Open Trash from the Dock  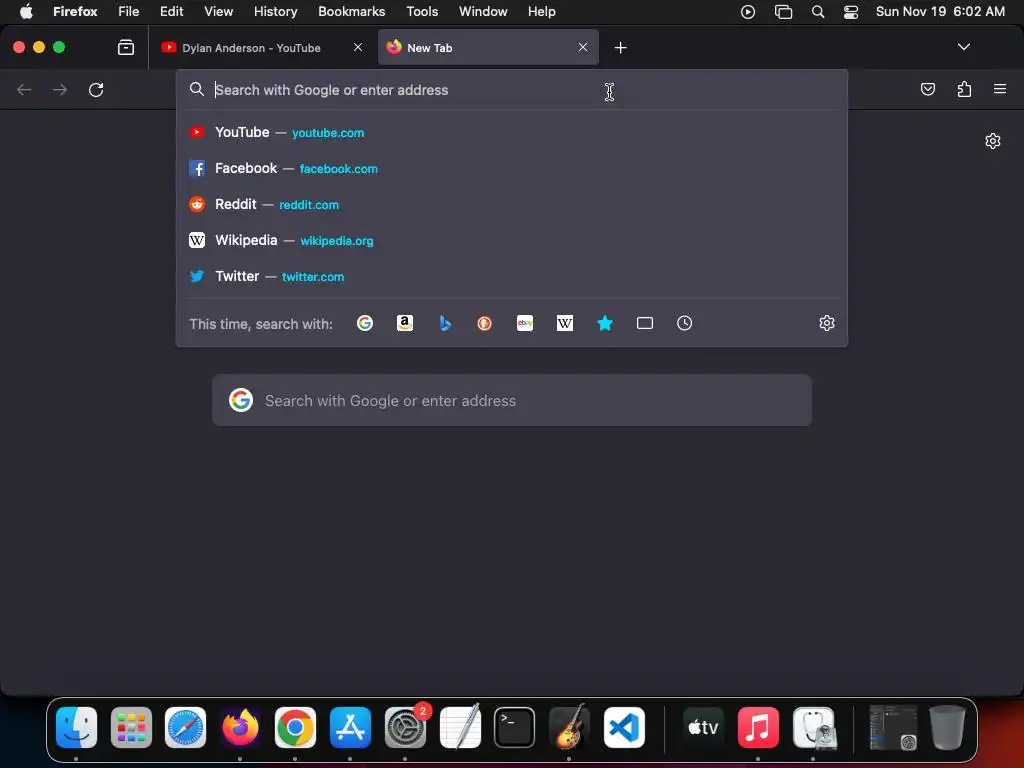[x=947, y=728]
